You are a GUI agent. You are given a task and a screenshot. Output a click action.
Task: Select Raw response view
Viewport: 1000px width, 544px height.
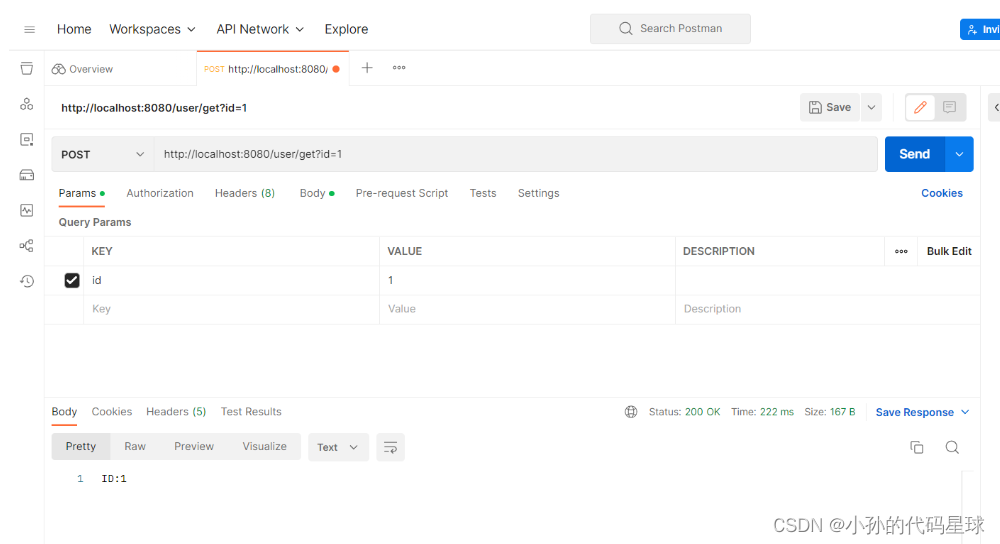[x=135, y=446]
